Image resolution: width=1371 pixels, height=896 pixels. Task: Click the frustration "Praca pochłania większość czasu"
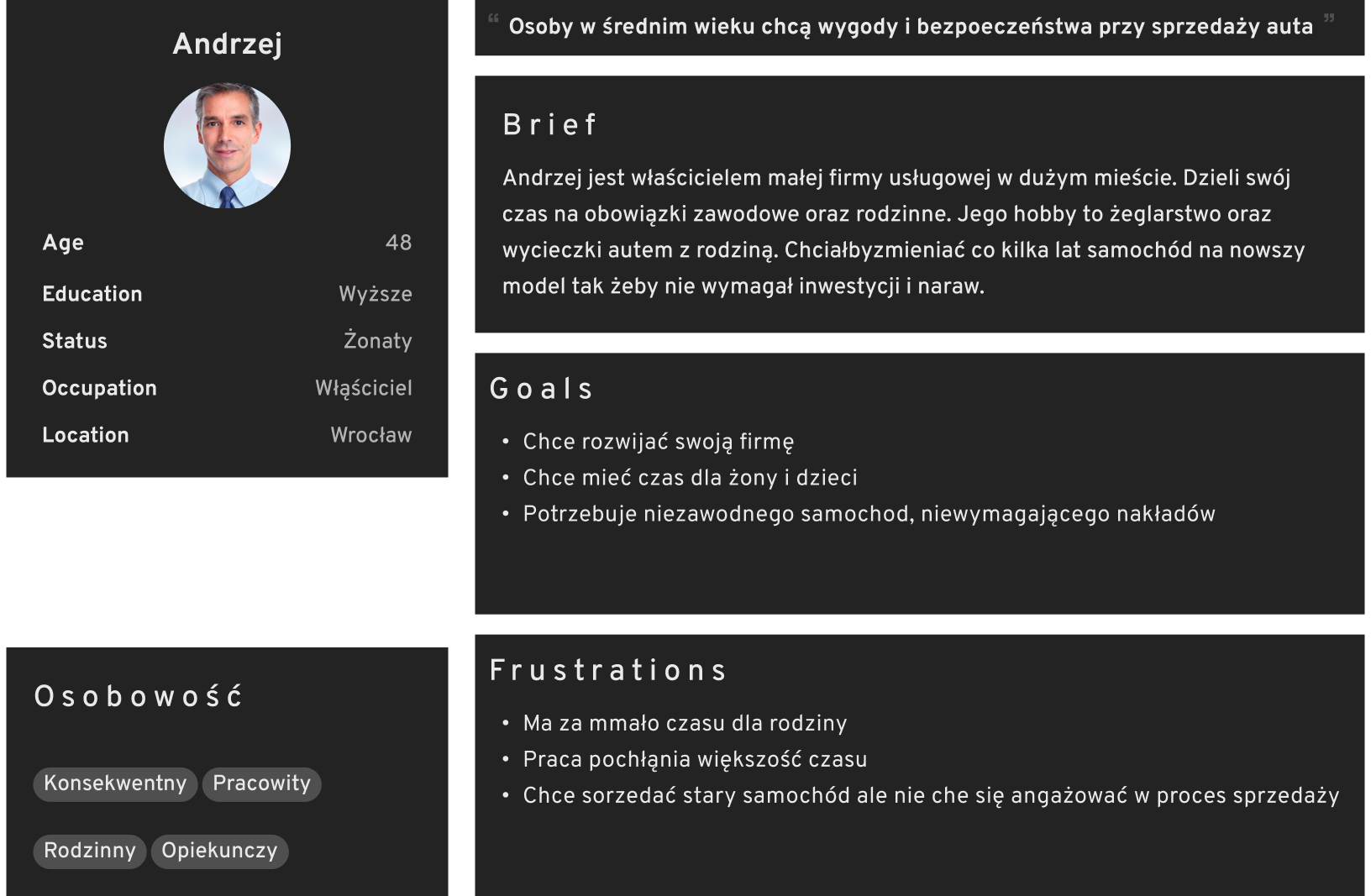[695, 759]
